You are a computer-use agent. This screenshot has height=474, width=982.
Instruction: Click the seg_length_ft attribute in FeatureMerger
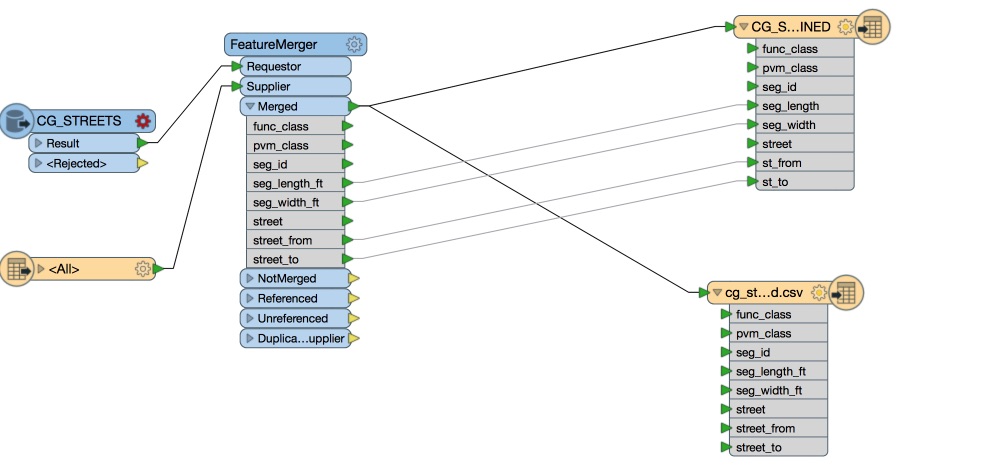pos(294,183)
